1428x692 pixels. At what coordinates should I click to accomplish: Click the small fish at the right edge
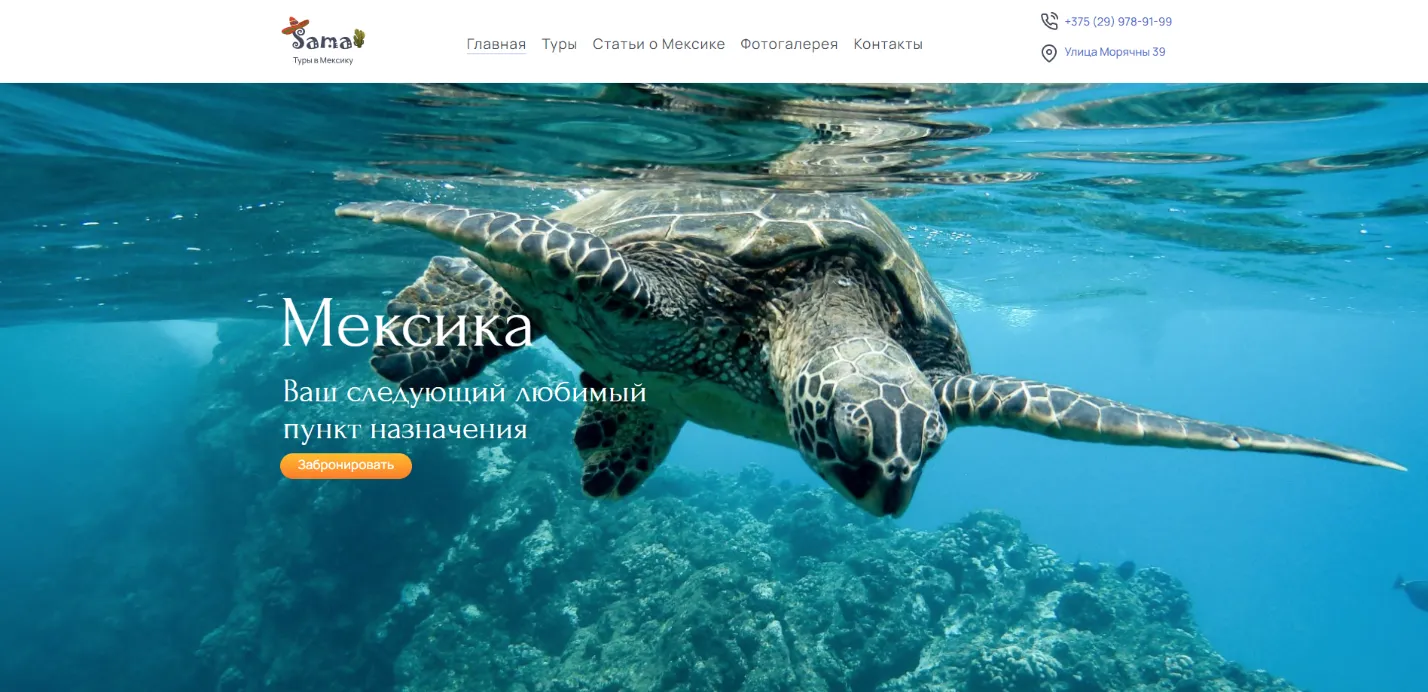click(1411, 592)
